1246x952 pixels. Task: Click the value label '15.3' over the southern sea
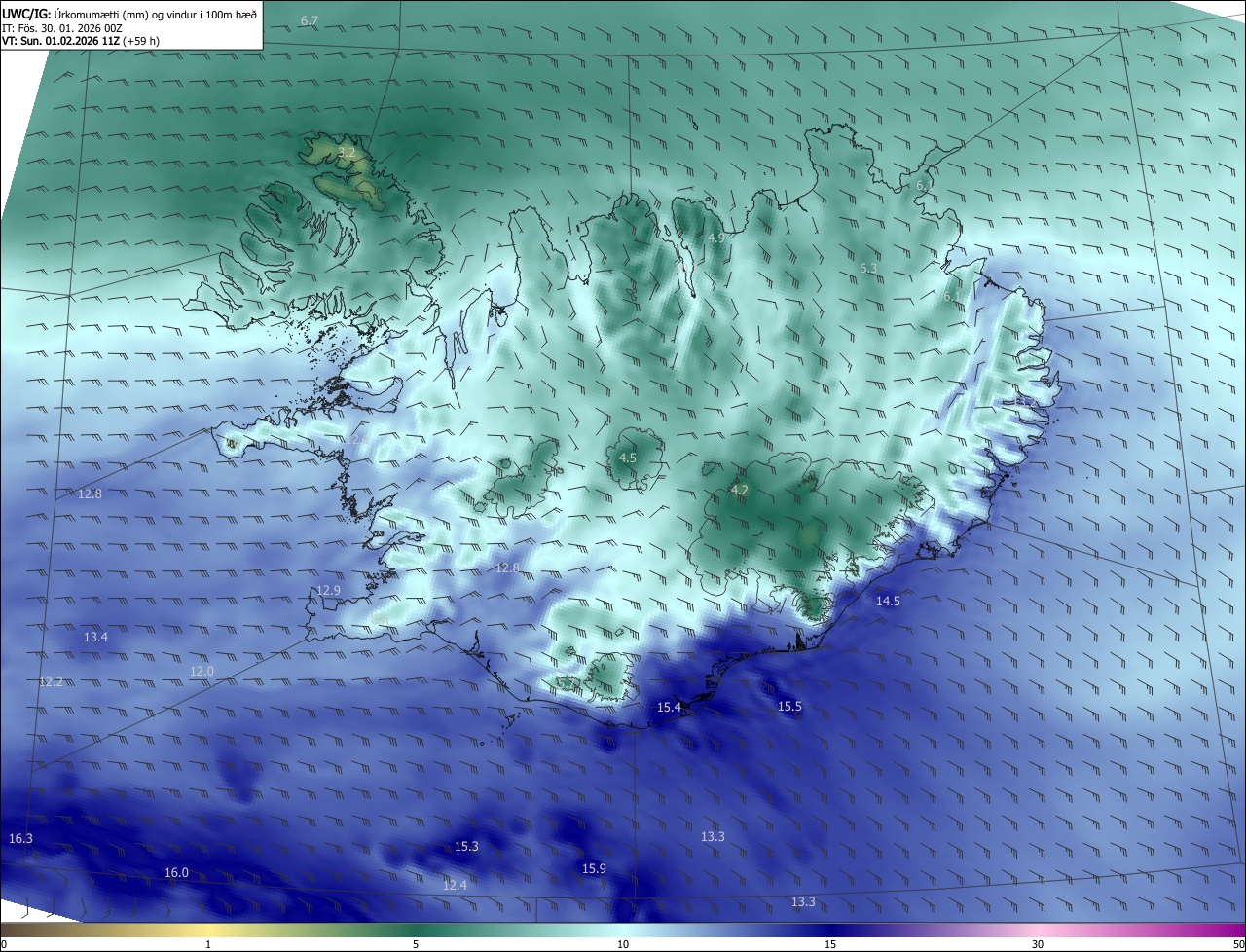[466, 846]
